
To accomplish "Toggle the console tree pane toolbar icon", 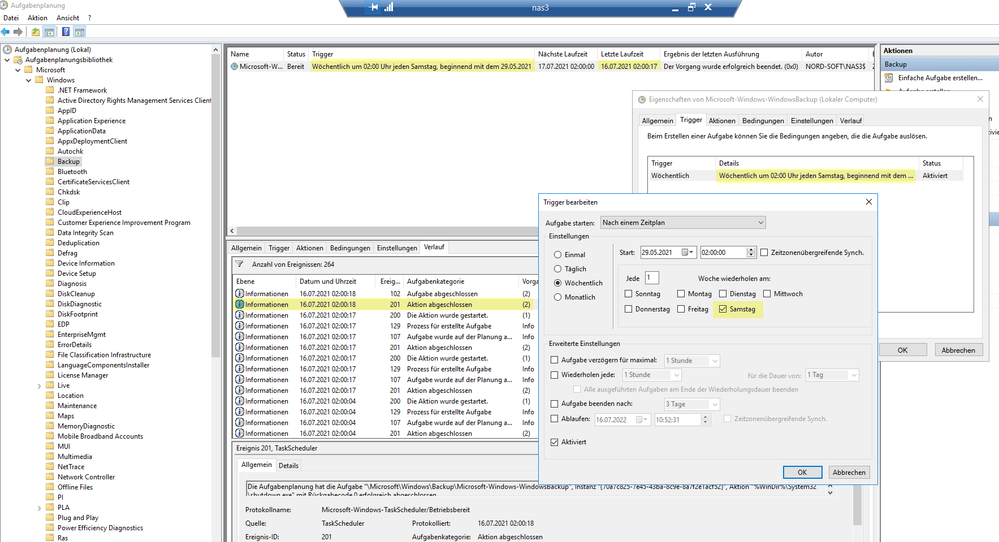I will coord(49,32).
